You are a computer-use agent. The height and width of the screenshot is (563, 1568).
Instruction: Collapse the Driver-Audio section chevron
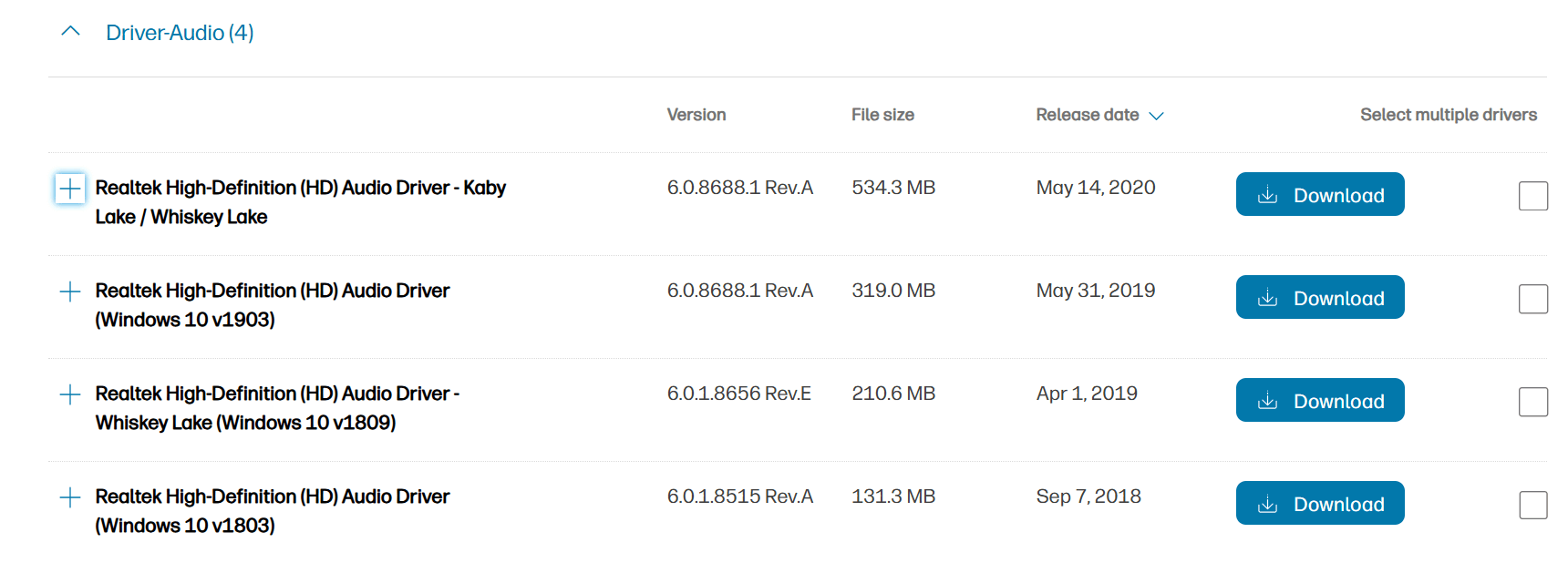tap(70, 32)
